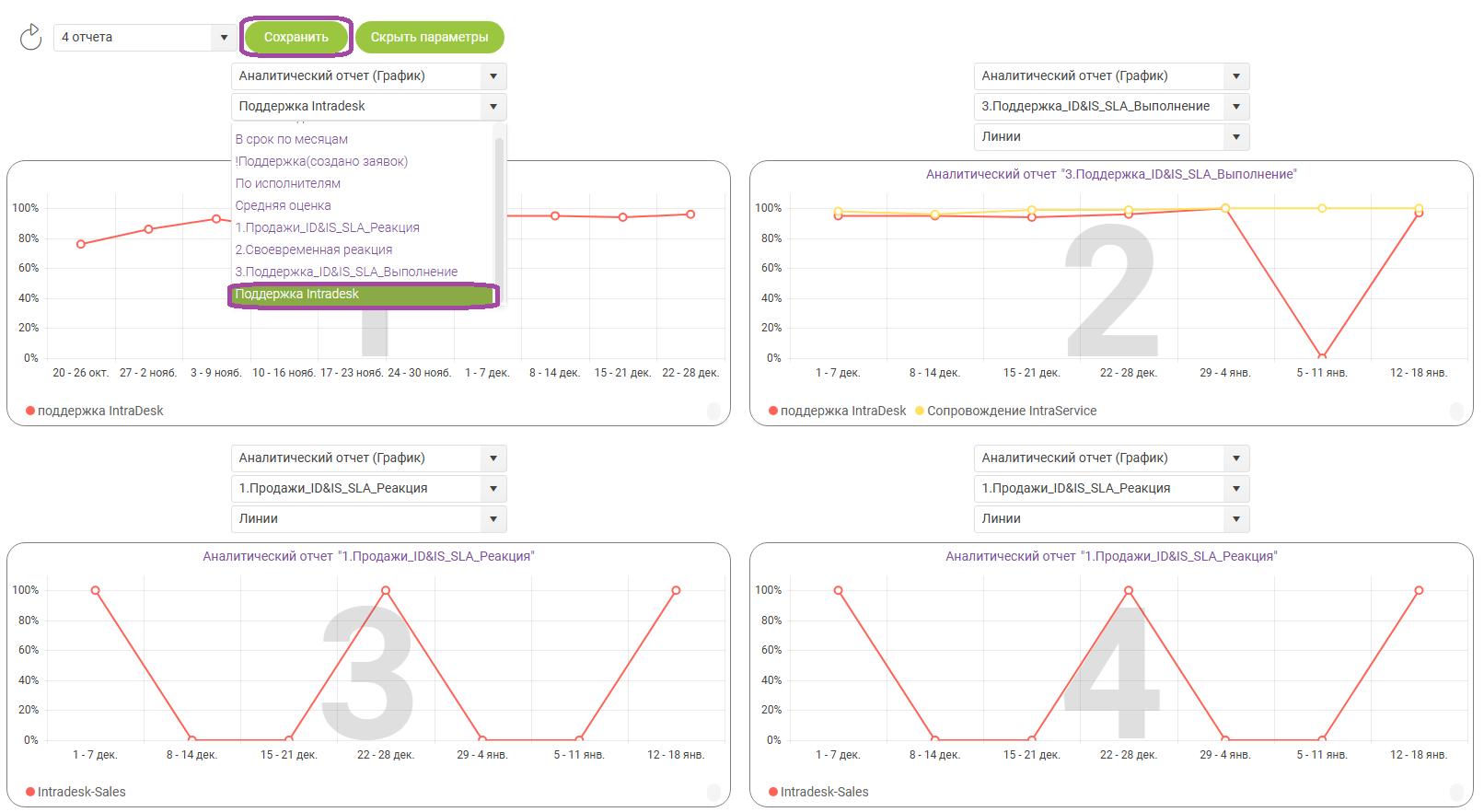
Task: Click the arrow of open Поддержка Intradesk combo
Action: click(493, 107)
